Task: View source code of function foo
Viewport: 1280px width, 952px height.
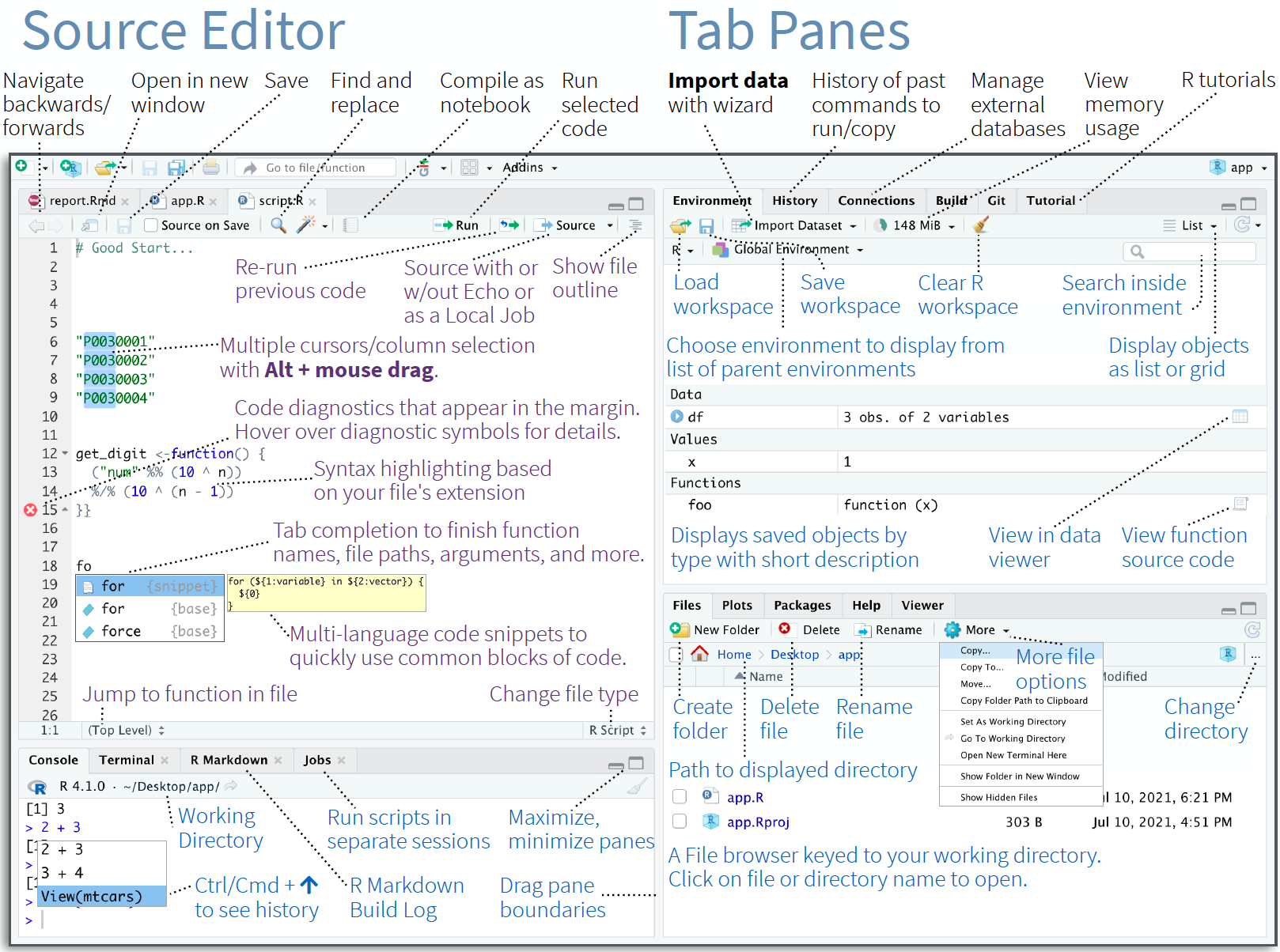Action: [x=1240, y=504]
